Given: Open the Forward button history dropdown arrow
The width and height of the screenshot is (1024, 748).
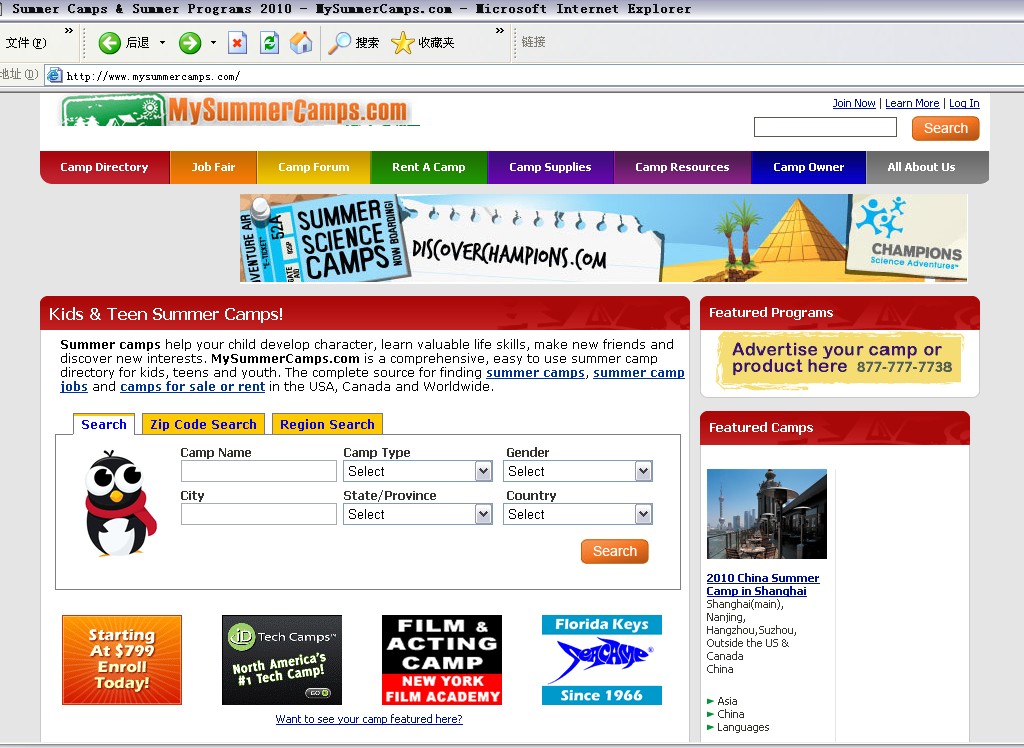Looking at the screenshot, I should click(214, 43).
